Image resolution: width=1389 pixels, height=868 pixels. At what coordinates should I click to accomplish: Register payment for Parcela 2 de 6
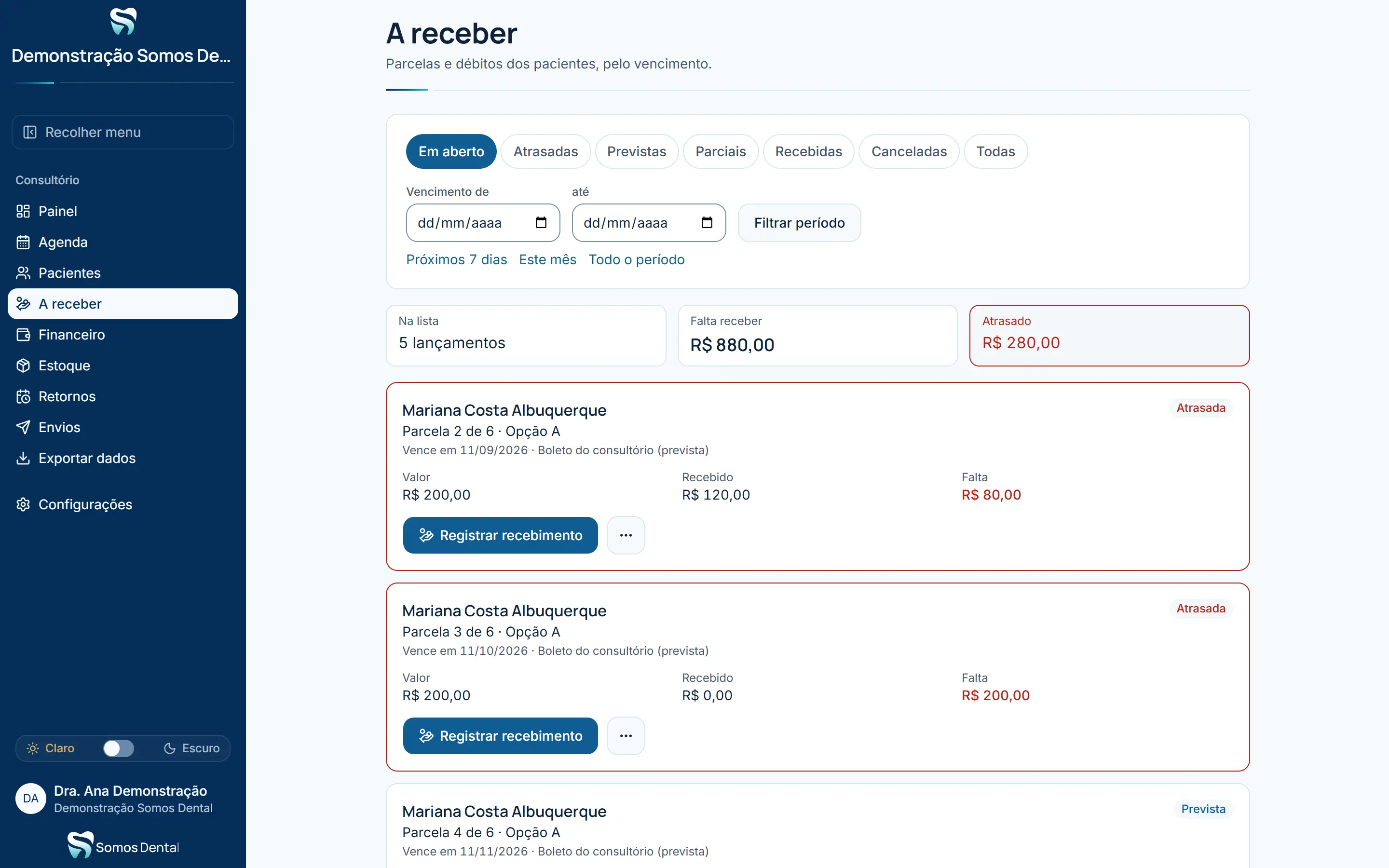[x=500, y=535]
